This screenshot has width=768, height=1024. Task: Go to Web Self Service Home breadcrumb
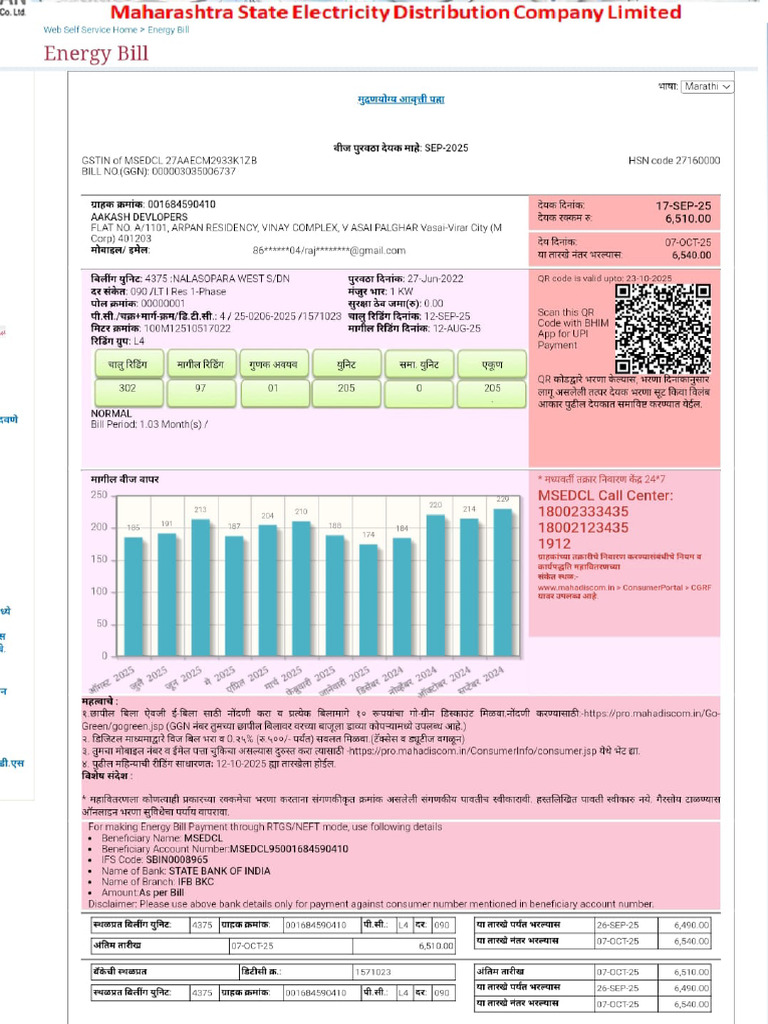(90, 29)
